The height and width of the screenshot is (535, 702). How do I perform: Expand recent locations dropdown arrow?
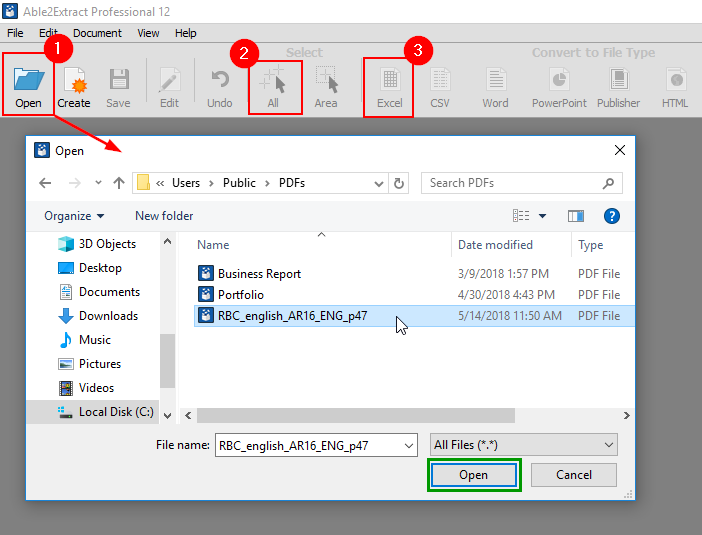(98, 183)
